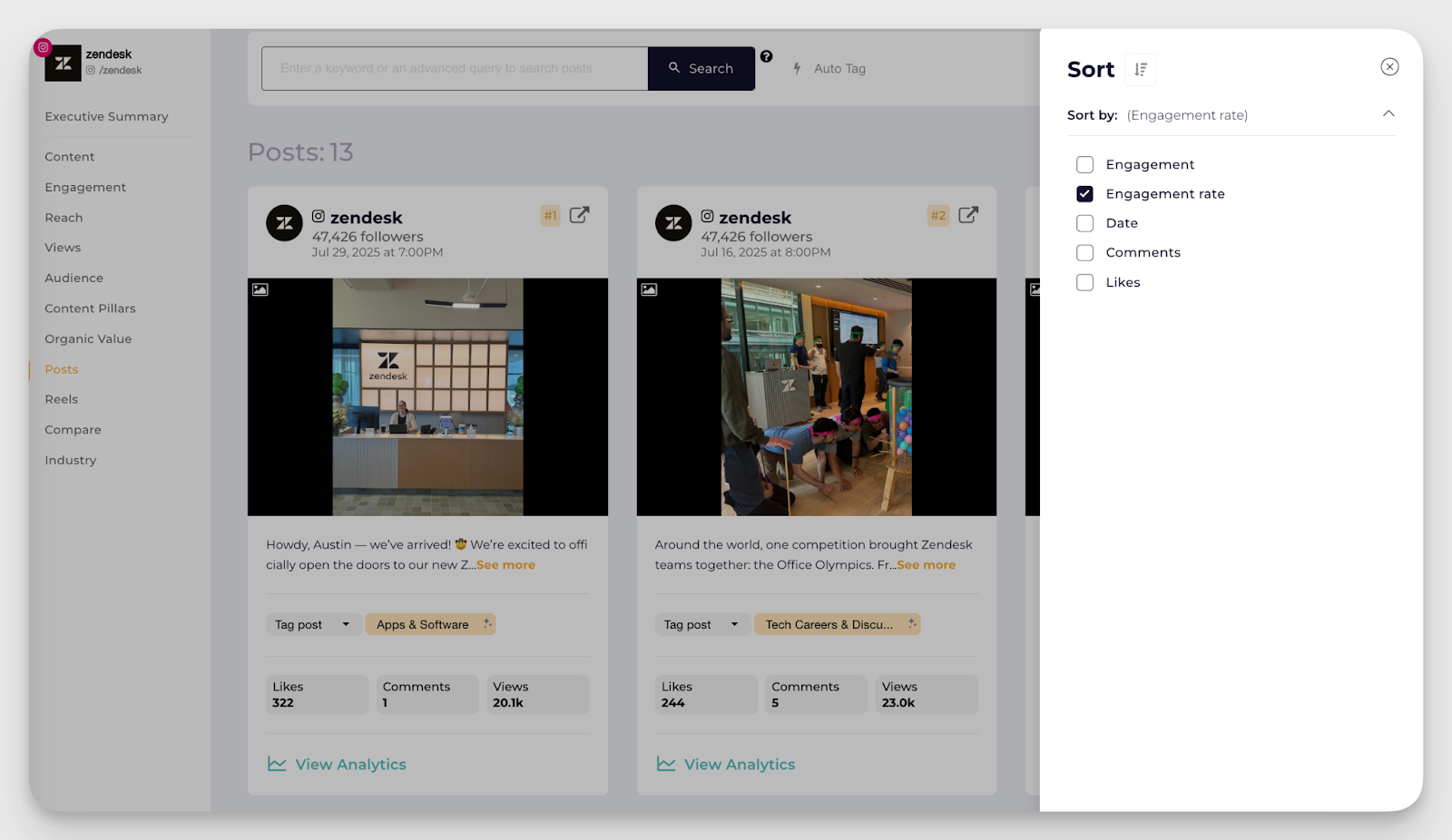This screenshot has height=840, width=1452.
Task: Click Likes 244 stat box
Action: [x=706, y=695]
